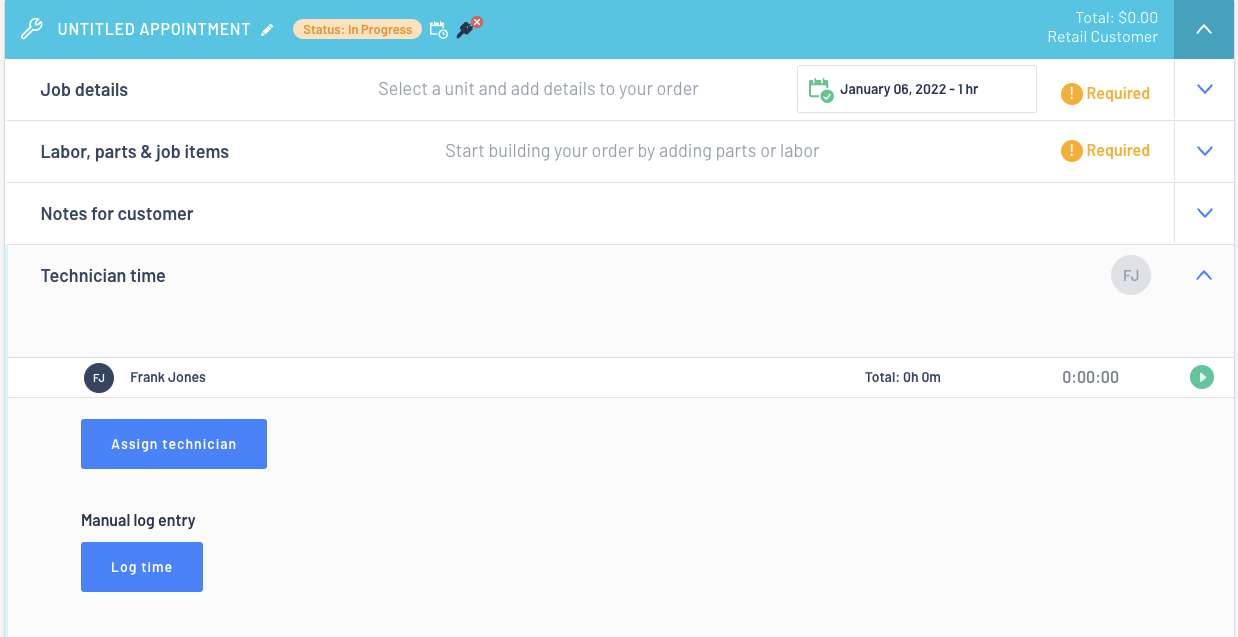Collapse the appointment with header chevron

(1204, 29)
